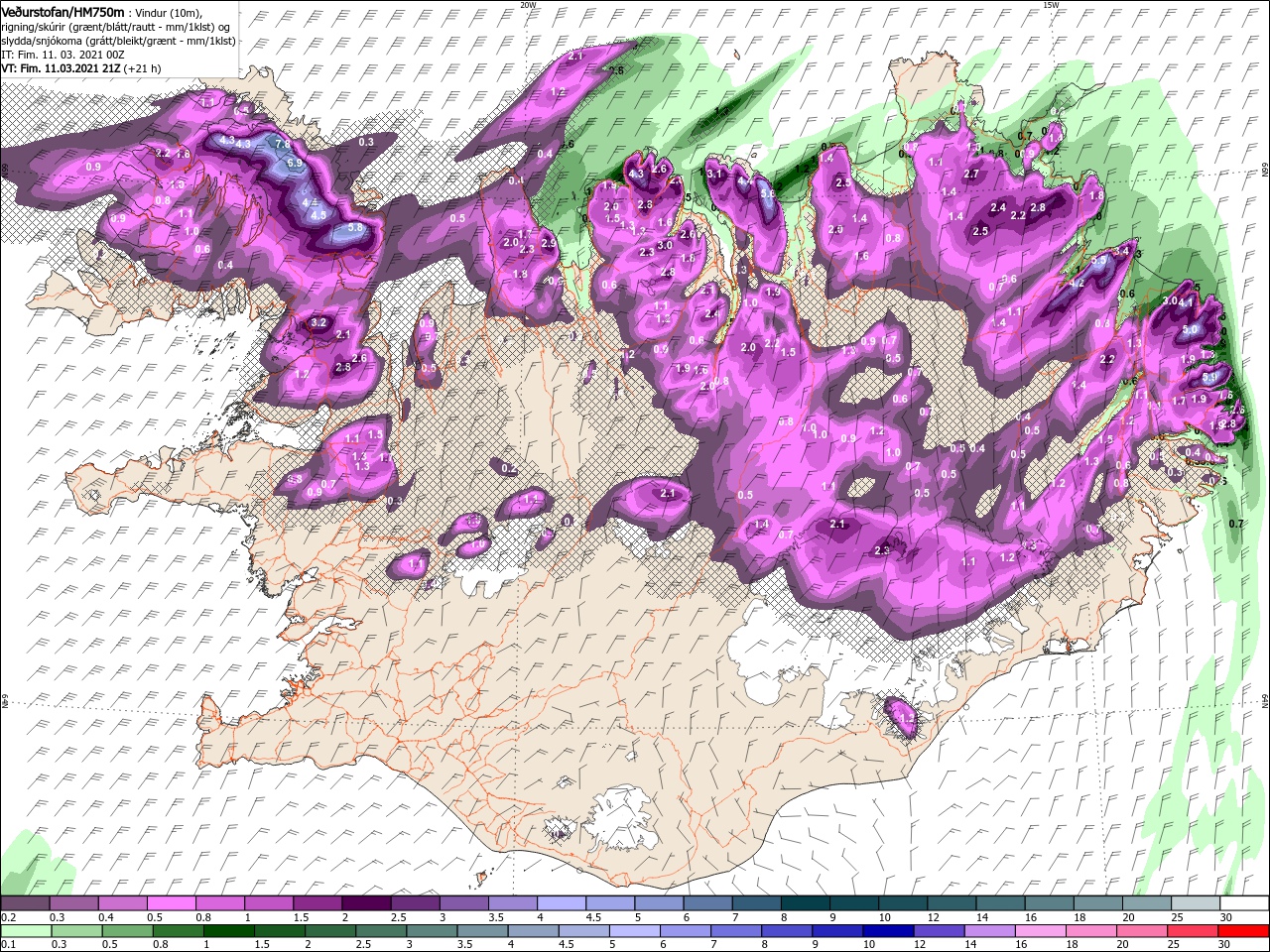Pick the light lavender 4 swatch in upper legend
Image resolution: width=1270 pixels, height=952 pixels.
pos(561,903)
